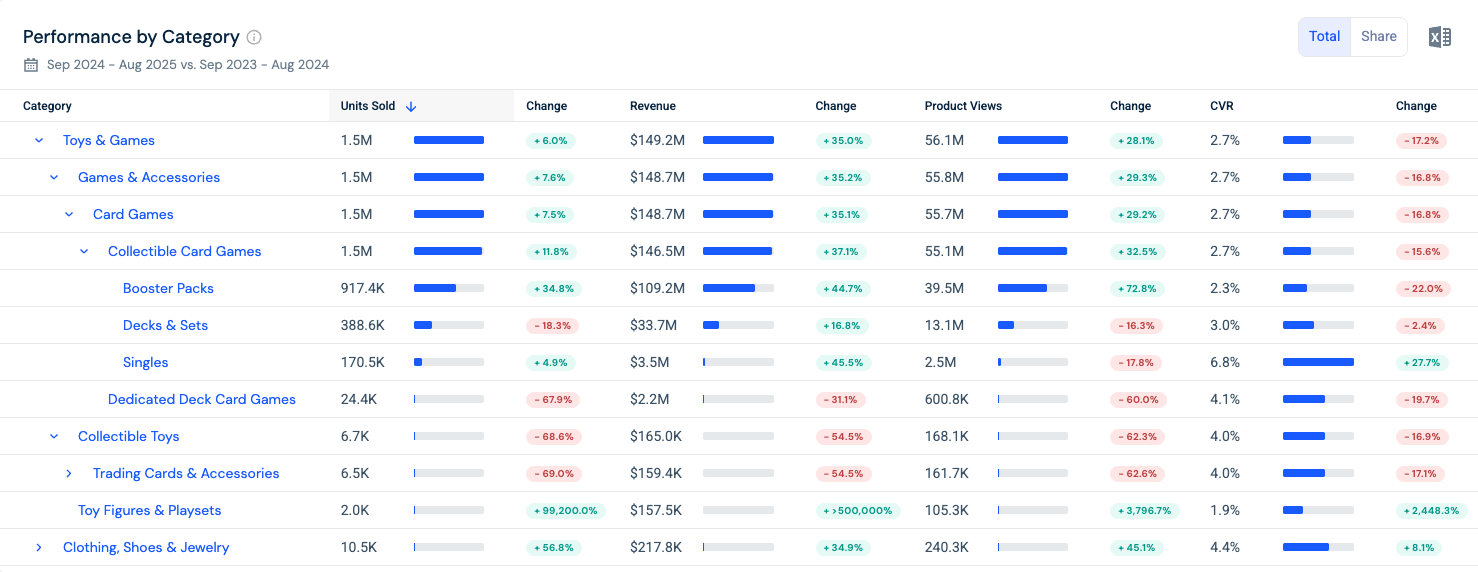Sort by Product Views column header

tap(963, 106)
